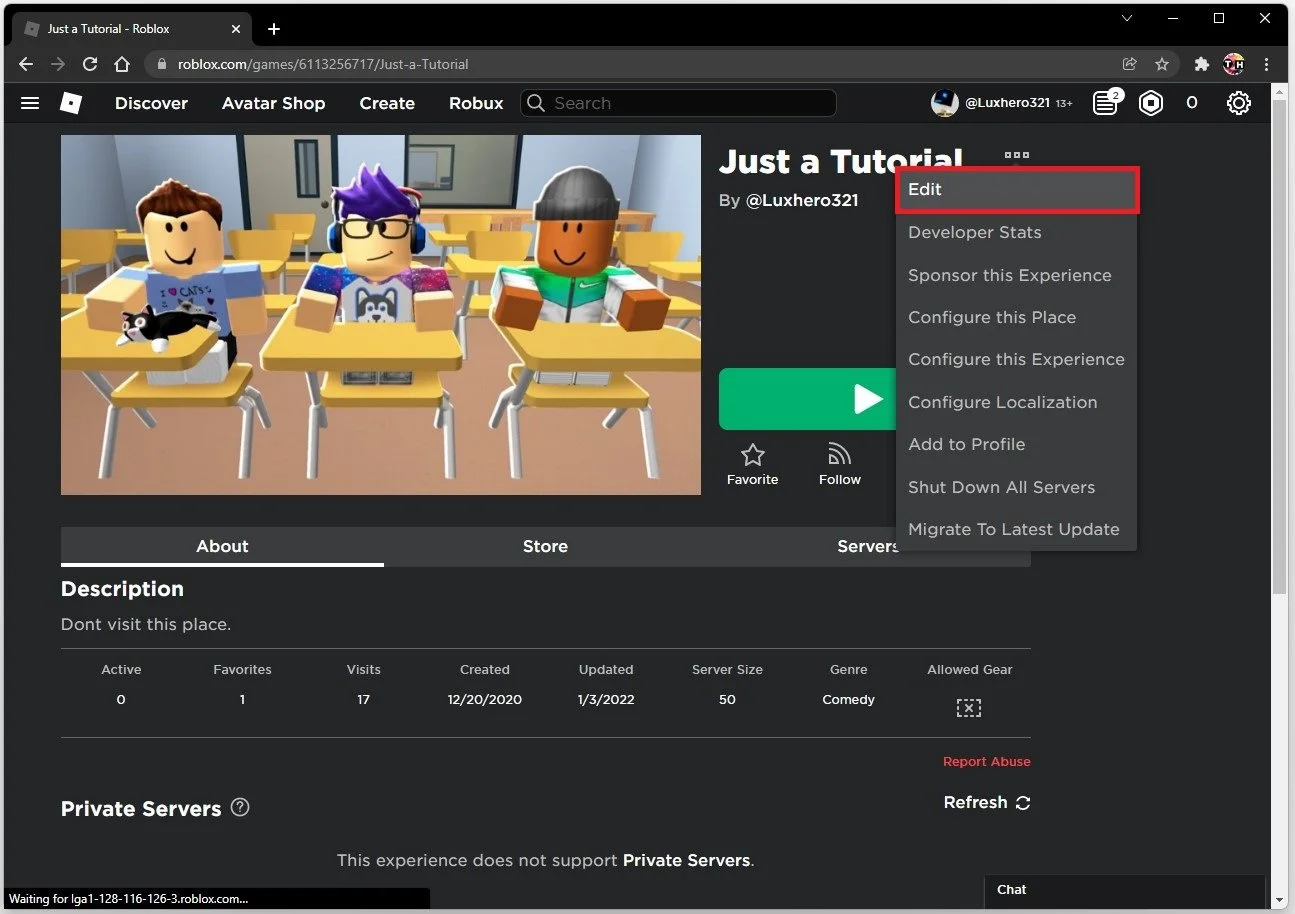The image size is (1295, 914).
Task: Refresh private servers with the refresh icon
Action: click(1022, 802)
